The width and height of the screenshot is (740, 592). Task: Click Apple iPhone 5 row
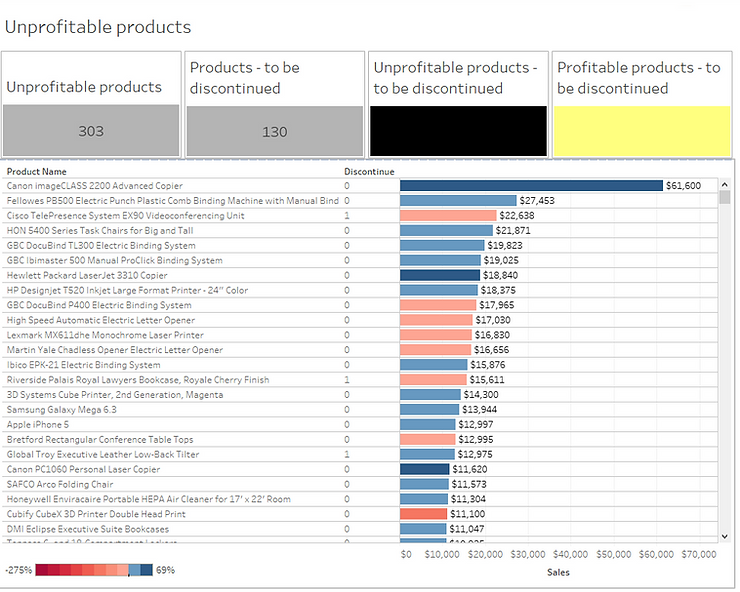tap(38, 424)
